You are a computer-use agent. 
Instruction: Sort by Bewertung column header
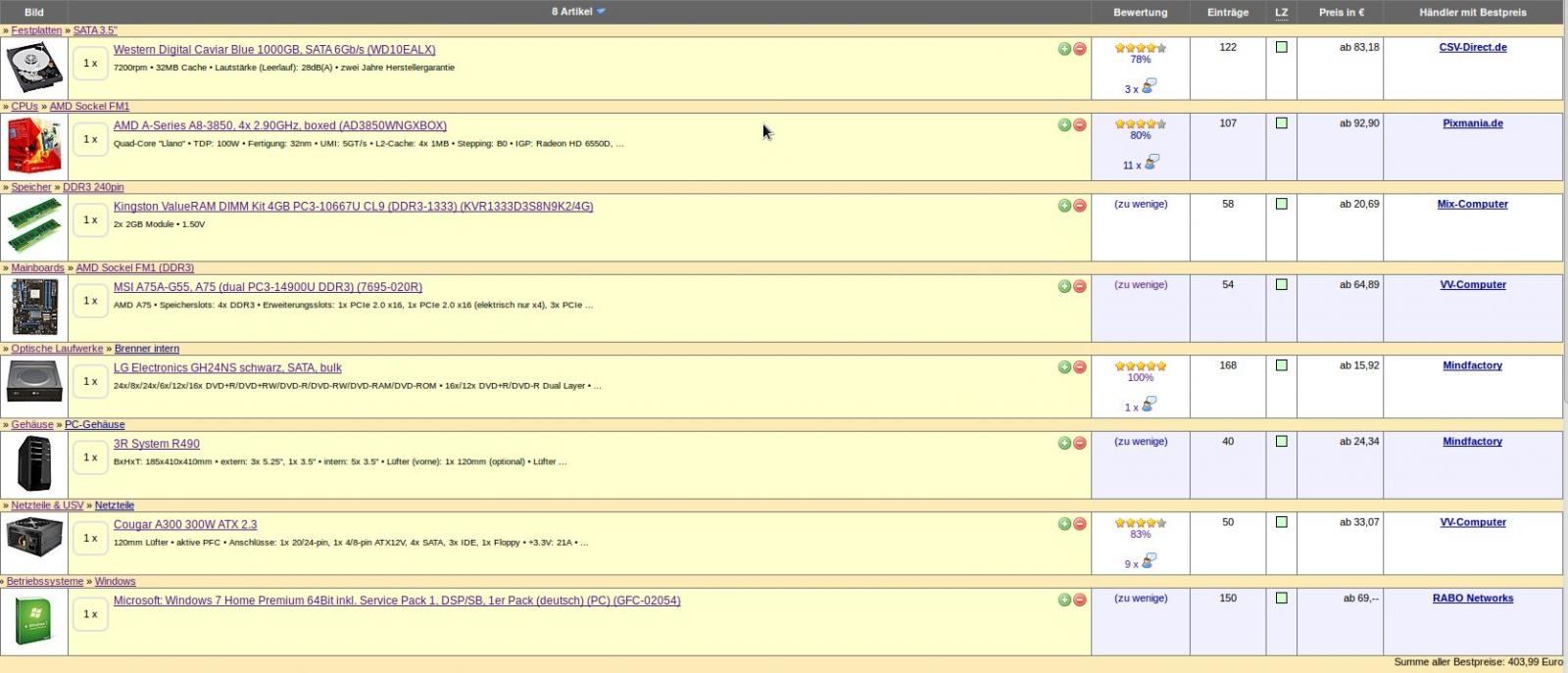(x=1140, y=12)
